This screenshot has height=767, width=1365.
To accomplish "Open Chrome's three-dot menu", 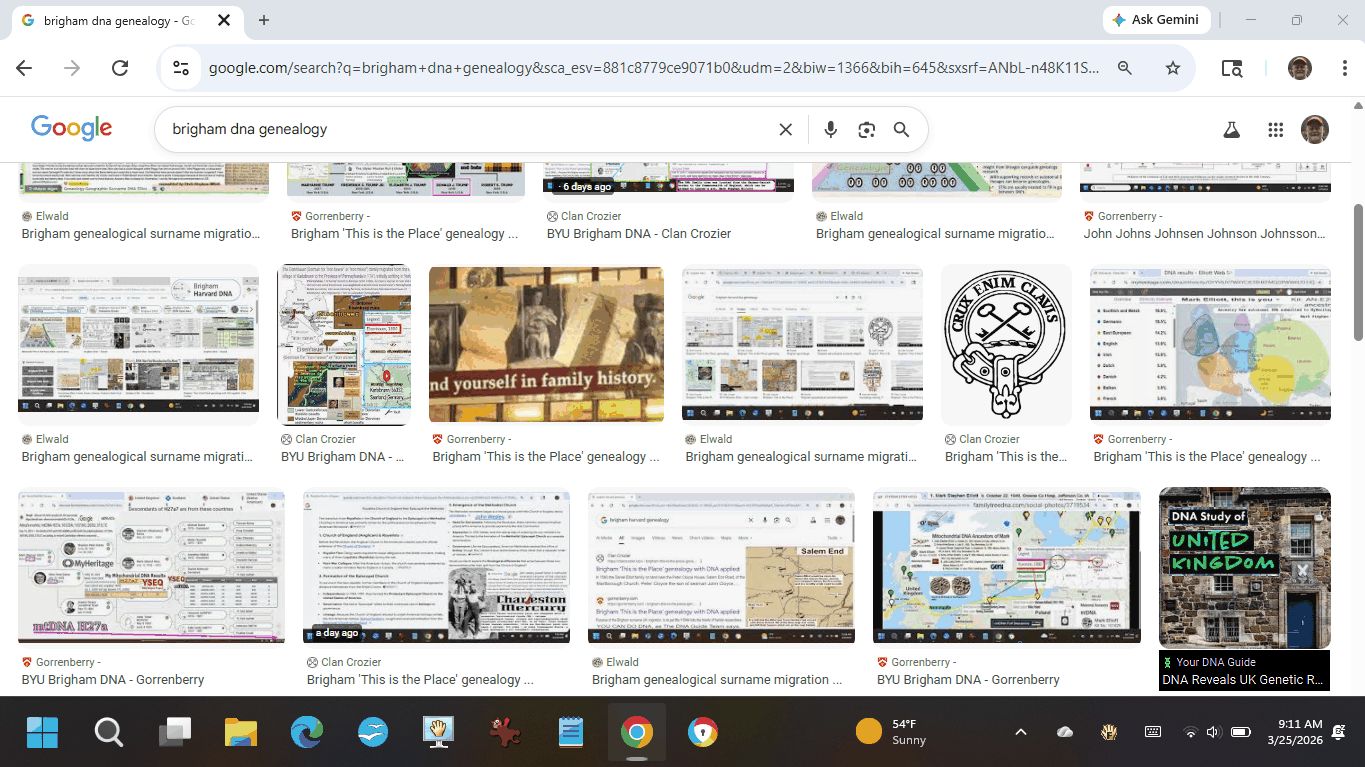I will click(x=1345, y=68).
